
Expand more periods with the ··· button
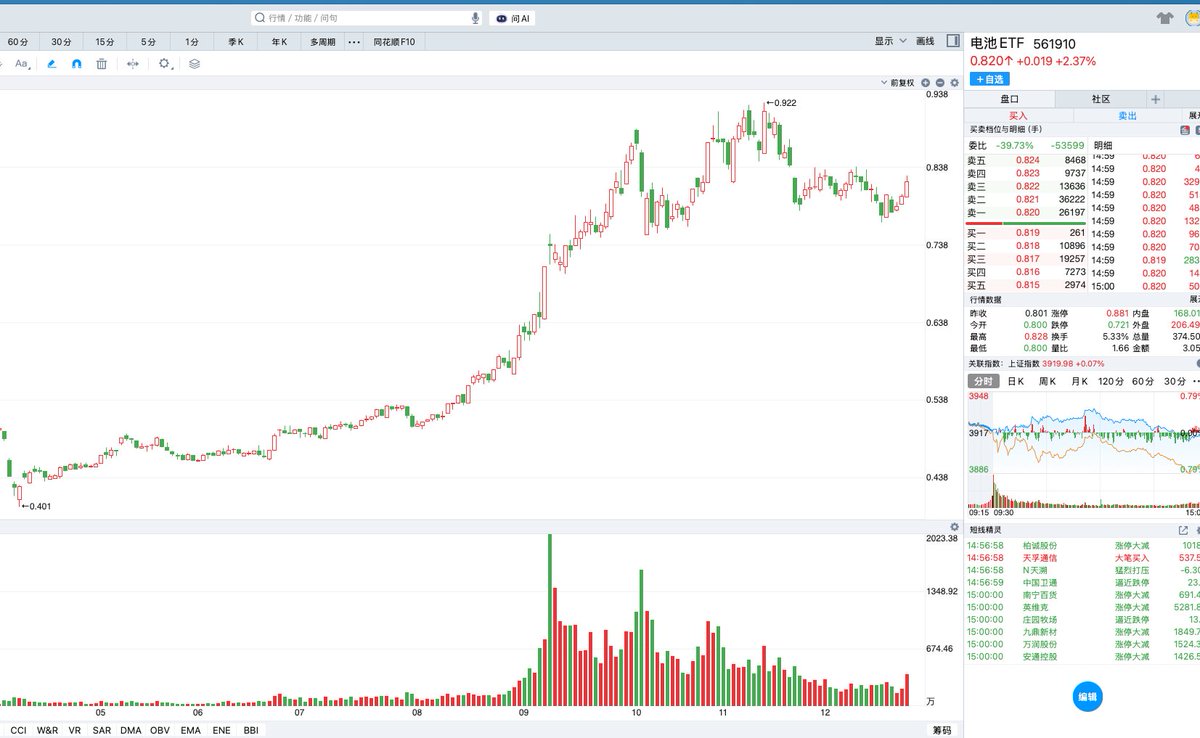[354, 41]
